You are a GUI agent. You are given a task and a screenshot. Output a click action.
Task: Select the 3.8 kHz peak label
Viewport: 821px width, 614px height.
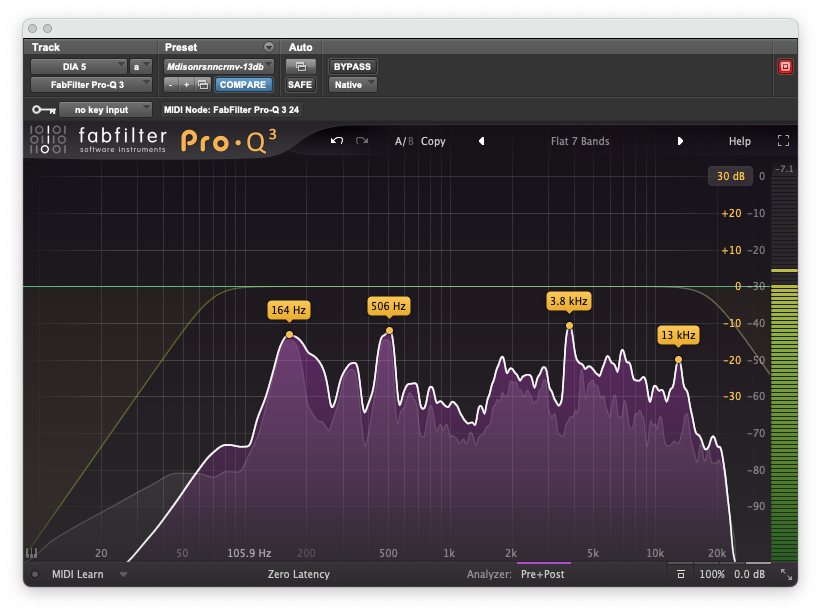pyautogui.click(x=569, y=301)
